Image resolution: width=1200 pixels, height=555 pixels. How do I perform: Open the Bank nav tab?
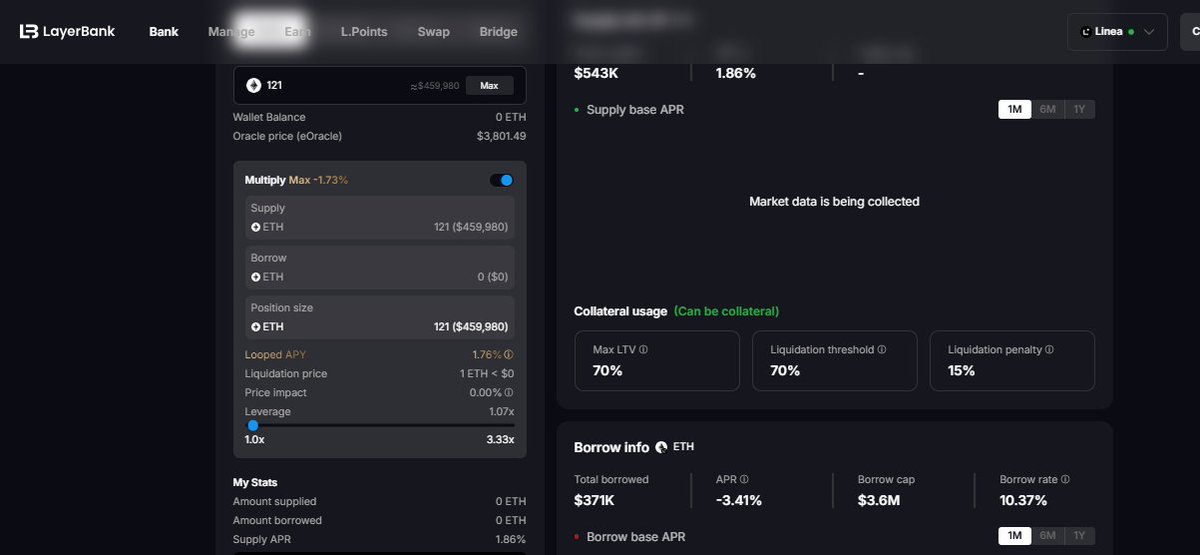[x=164, y=32]
